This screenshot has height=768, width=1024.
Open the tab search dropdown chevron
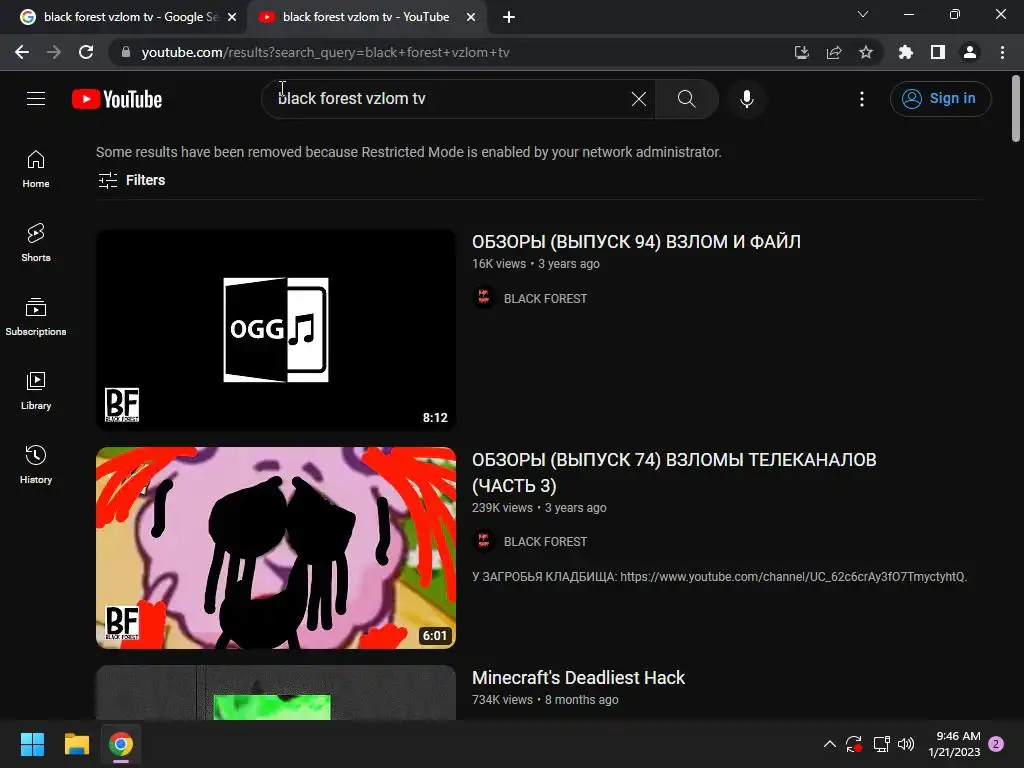pyautogui.click(x=863, y=14)
